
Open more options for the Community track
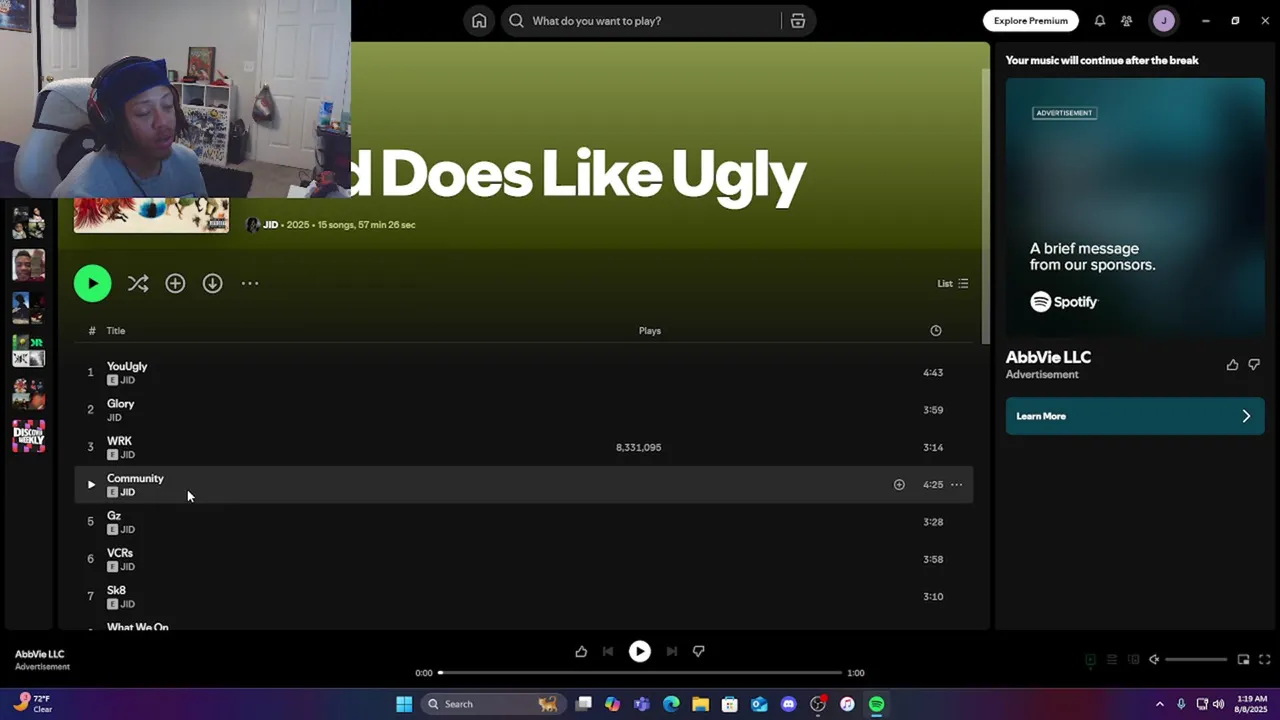956,485
